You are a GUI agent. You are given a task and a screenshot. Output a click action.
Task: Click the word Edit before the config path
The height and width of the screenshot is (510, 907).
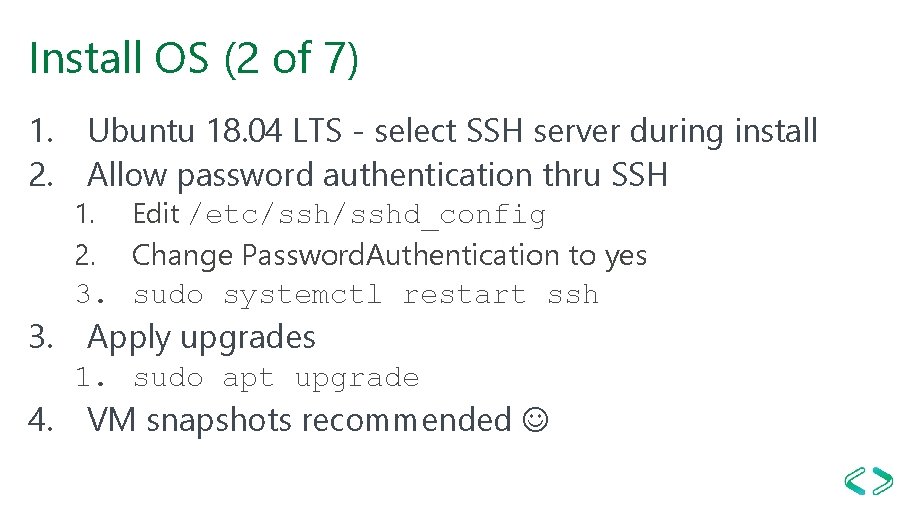click(156, 213)
